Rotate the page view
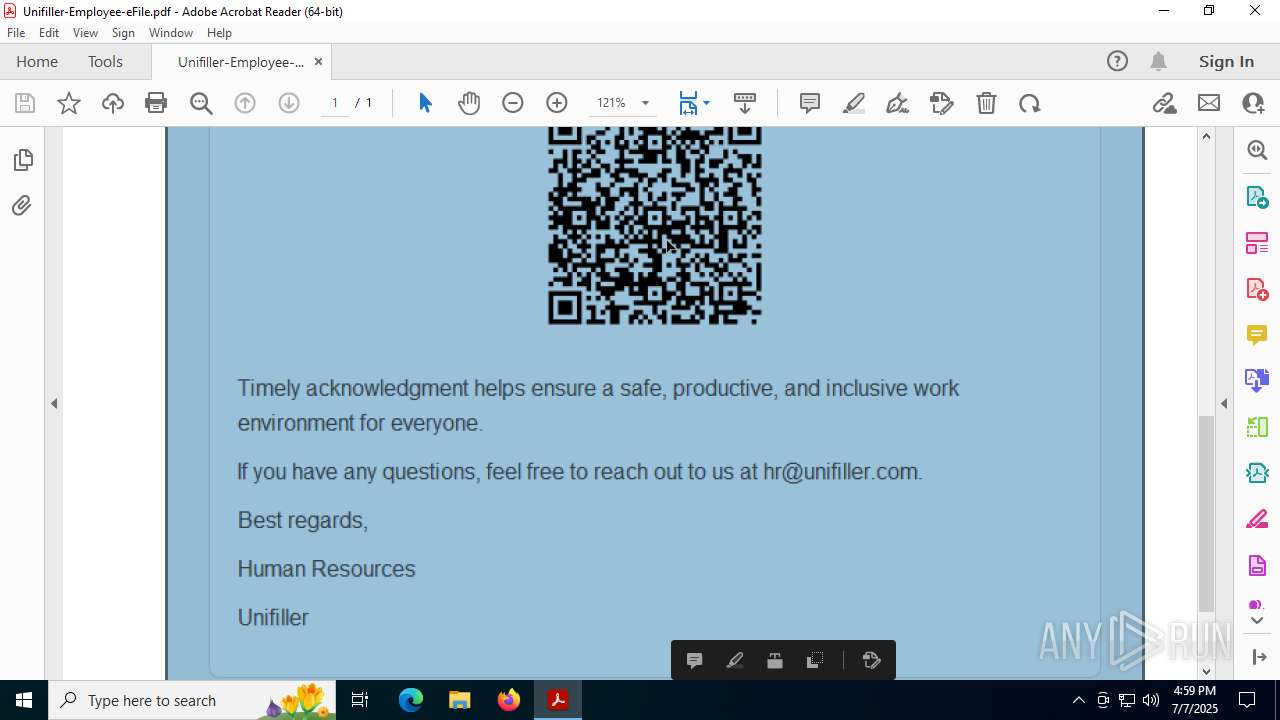 1030,103
